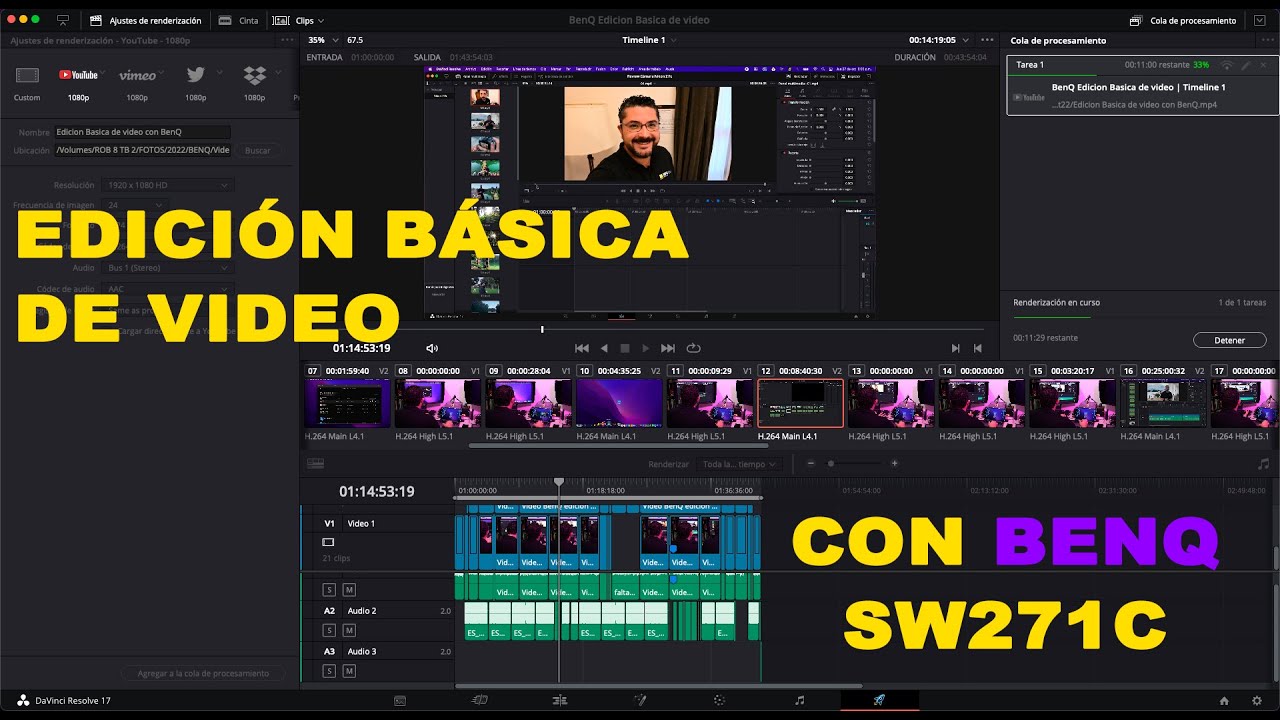Select clip 12 thumbnail in clip strip
The image size is (1280, 720).
point(800,404)
